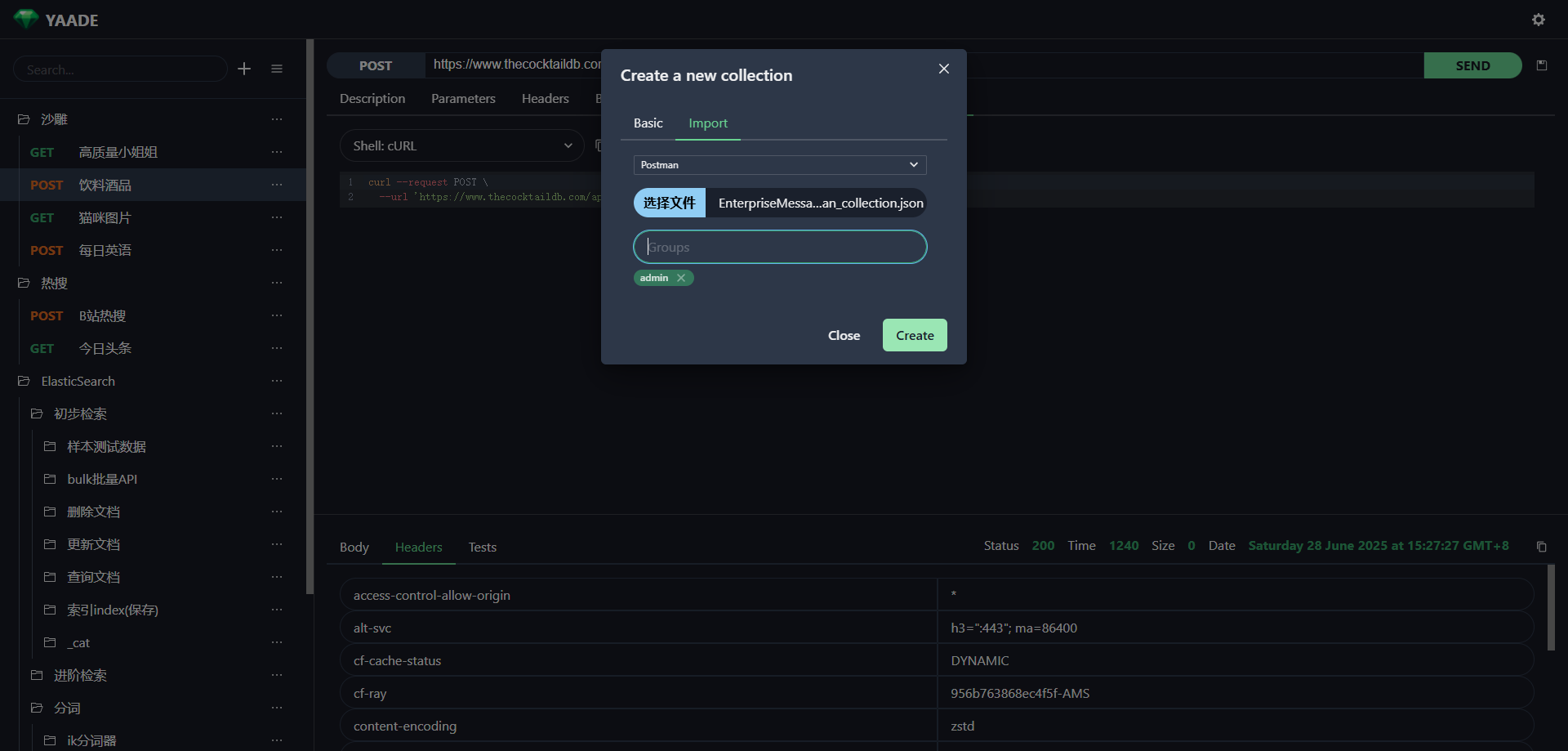The width and height of the screenshot is (1568, 751).
Task: Select the 今日头条 GET request
Action: [105, 349]
